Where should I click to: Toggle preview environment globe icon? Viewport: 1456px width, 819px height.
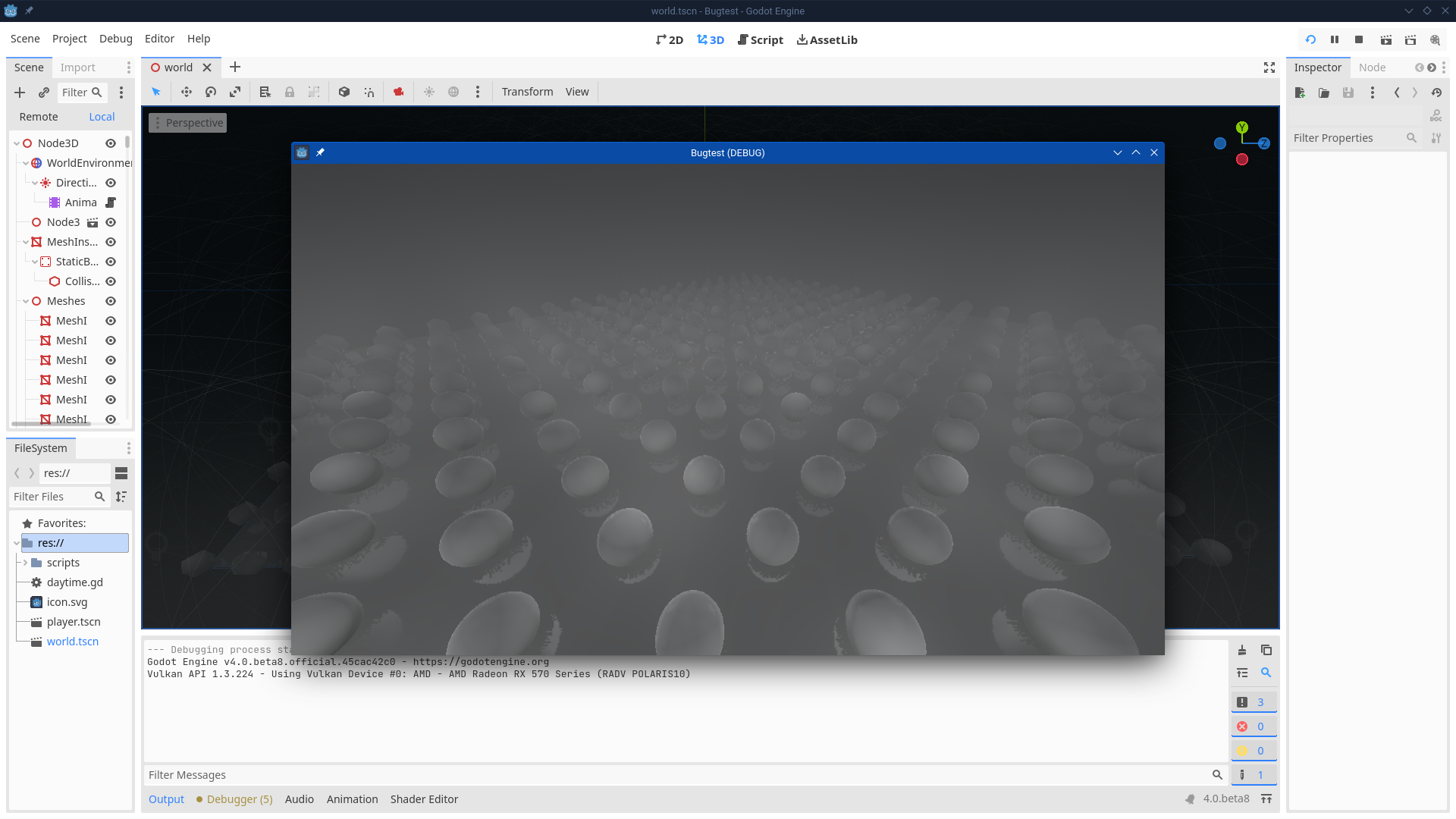[x=453, y=92]
